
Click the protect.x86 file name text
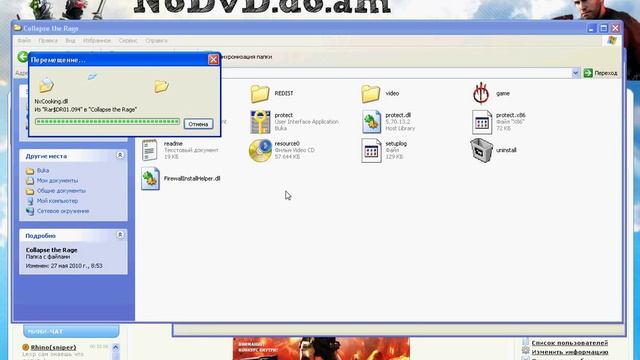click(511, 115)
